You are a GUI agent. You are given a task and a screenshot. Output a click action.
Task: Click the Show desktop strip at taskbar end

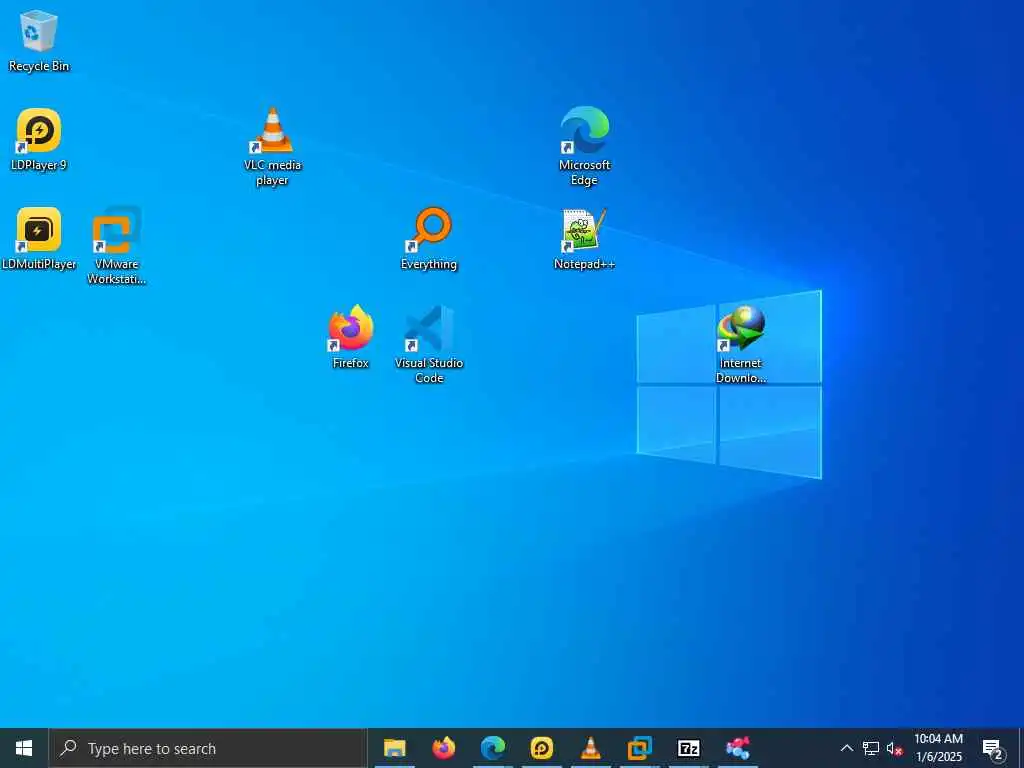[x=1020, y=748]
